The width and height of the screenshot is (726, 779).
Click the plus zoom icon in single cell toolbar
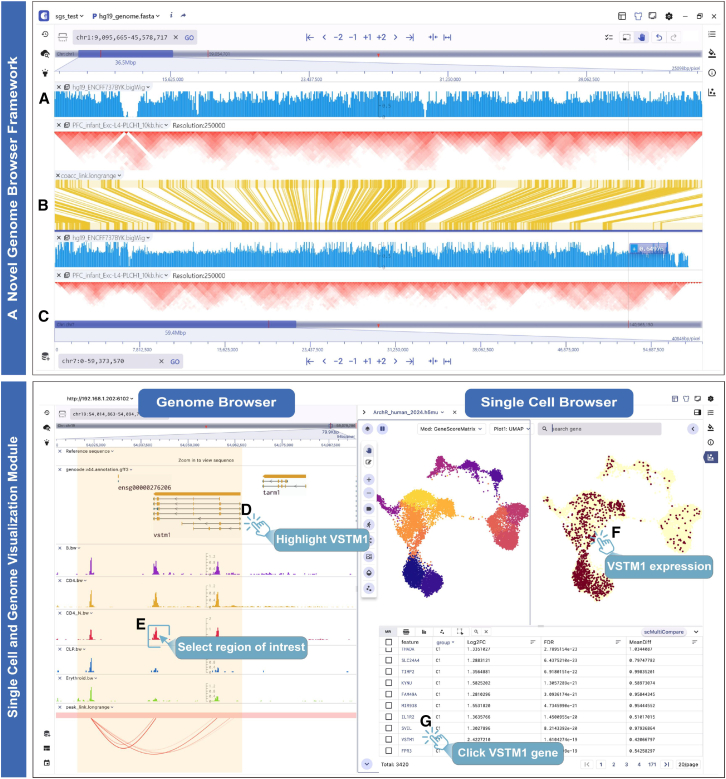(369, 479)
